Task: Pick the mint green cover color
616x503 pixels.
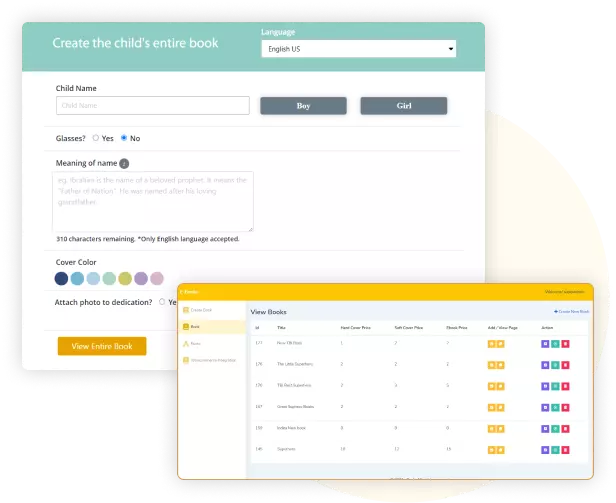Action: pyautogui.click(x=109, y=279)
